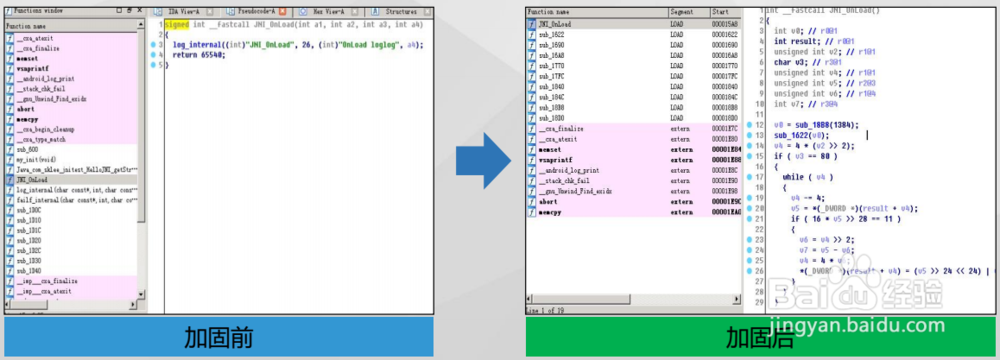Select memcpy row in the right functions list
Image resolution: width=1000 pixels, height=360 pixels.
tap(634, 212)
